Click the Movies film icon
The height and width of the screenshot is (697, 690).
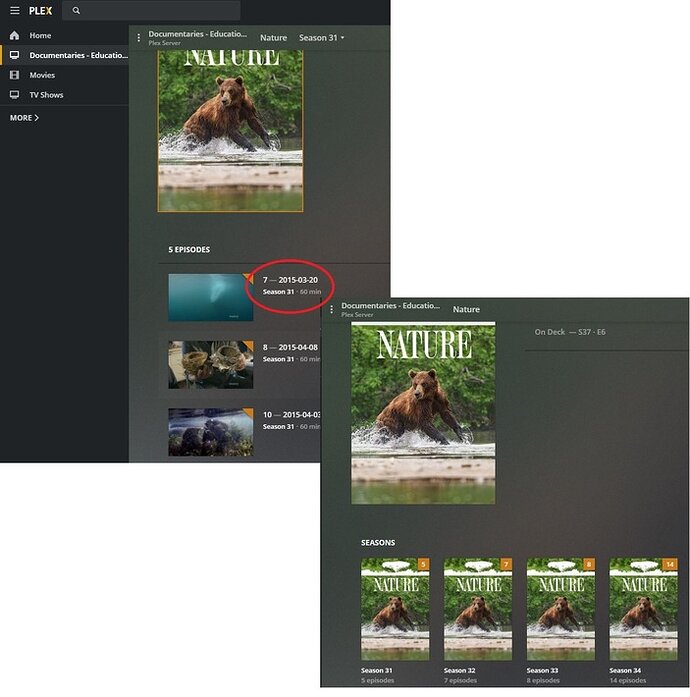(x=15, y=75)
